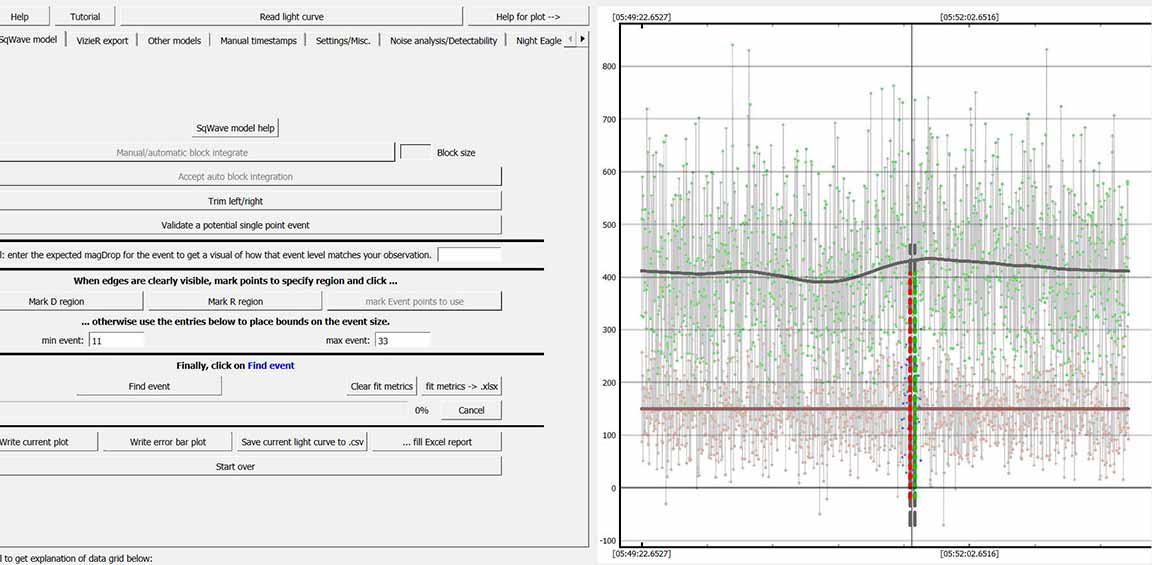Open the VizieR export tab
Image resolution: width=1152 pixels, height=565 pixels.
pos(102,40)
